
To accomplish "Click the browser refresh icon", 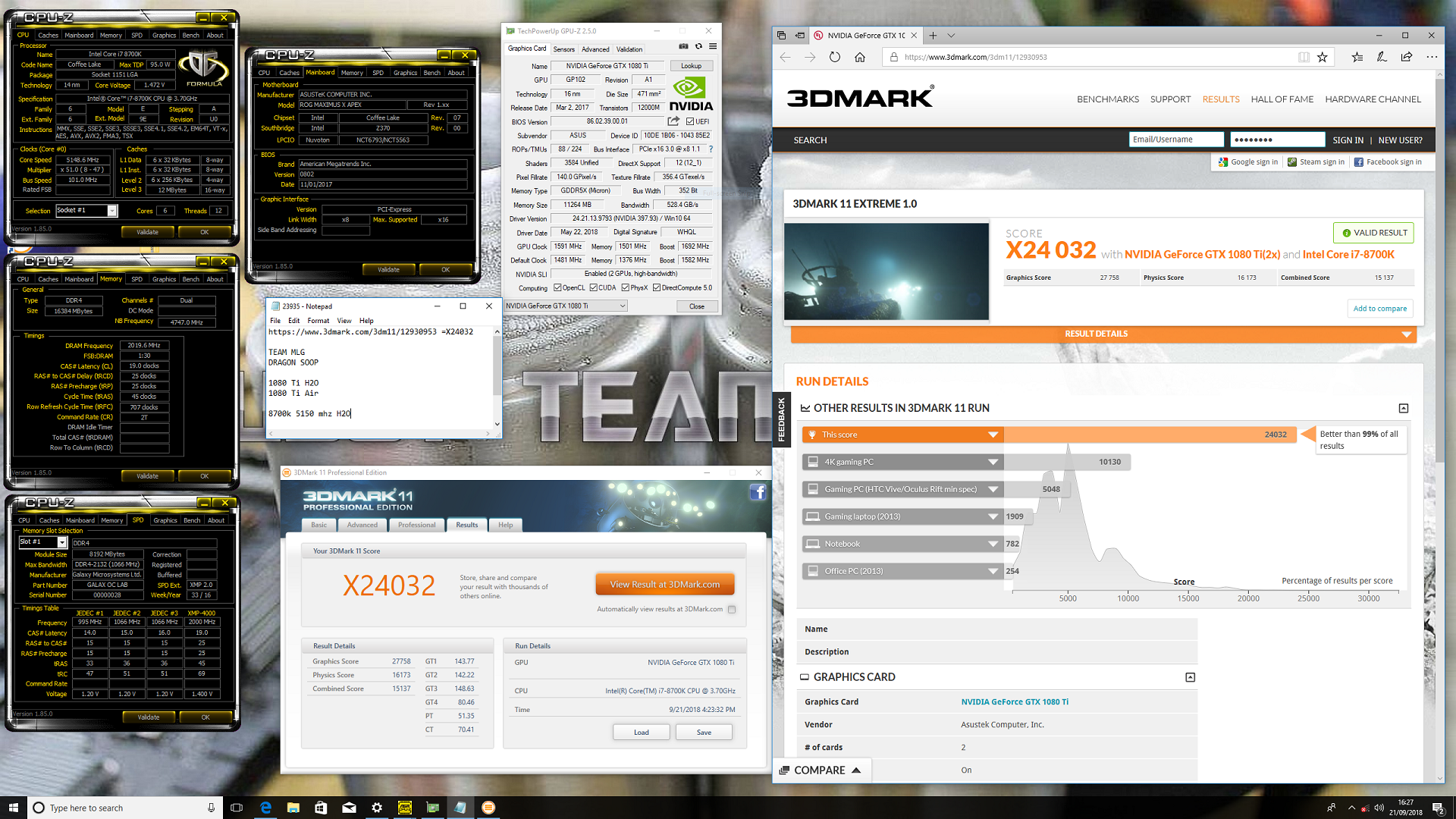I will [x=835, y=57].
